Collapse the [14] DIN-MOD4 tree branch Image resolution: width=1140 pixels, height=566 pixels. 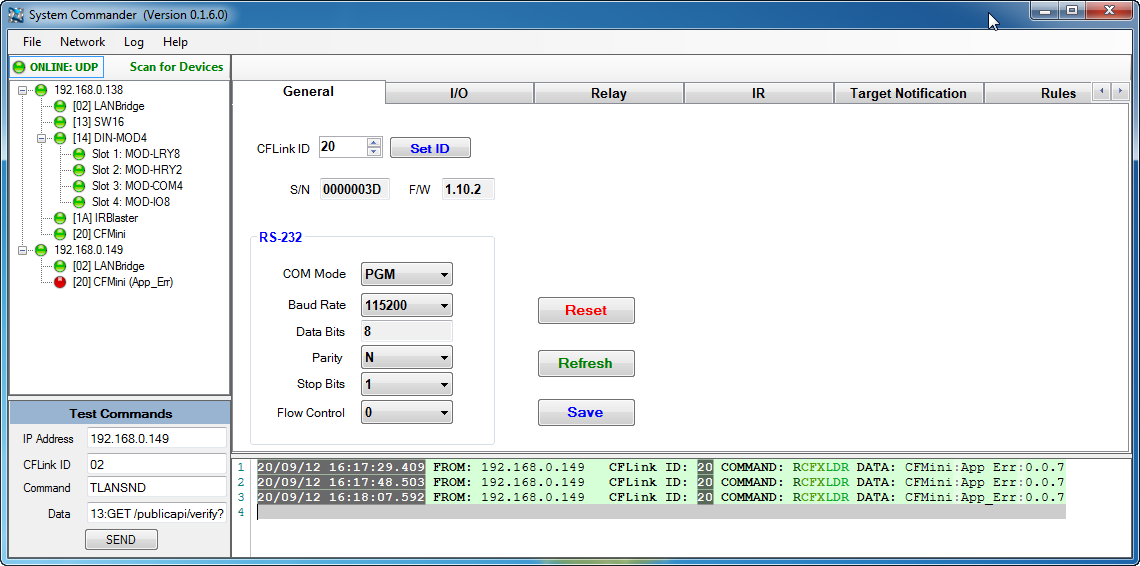[42, 138]
